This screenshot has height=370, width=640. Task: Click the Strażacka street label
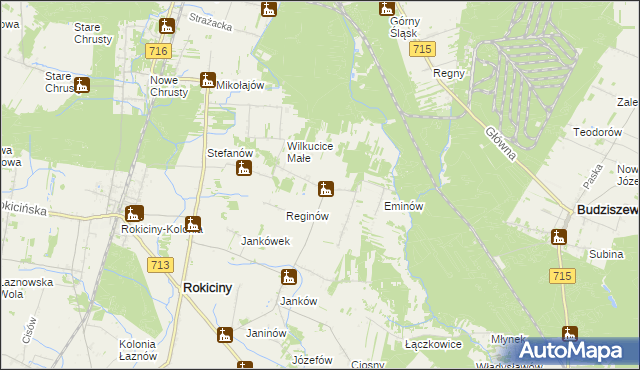point(211,22)
